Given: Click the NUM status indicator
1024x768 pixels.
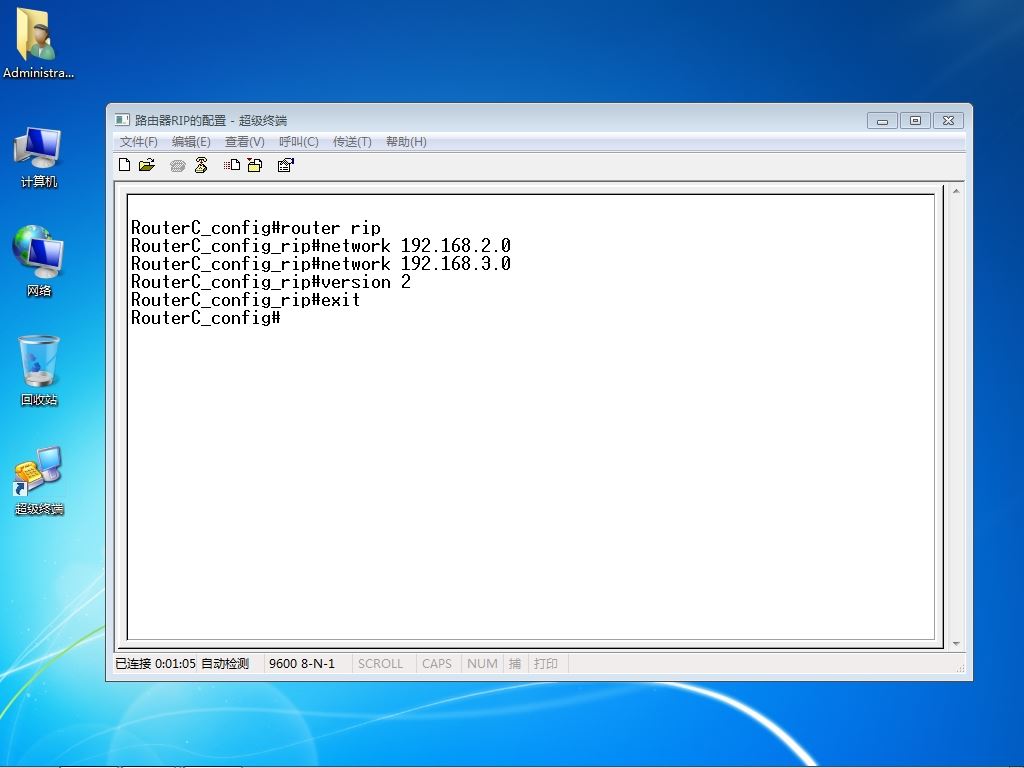Looking at the screenshot, I should 482,664.
